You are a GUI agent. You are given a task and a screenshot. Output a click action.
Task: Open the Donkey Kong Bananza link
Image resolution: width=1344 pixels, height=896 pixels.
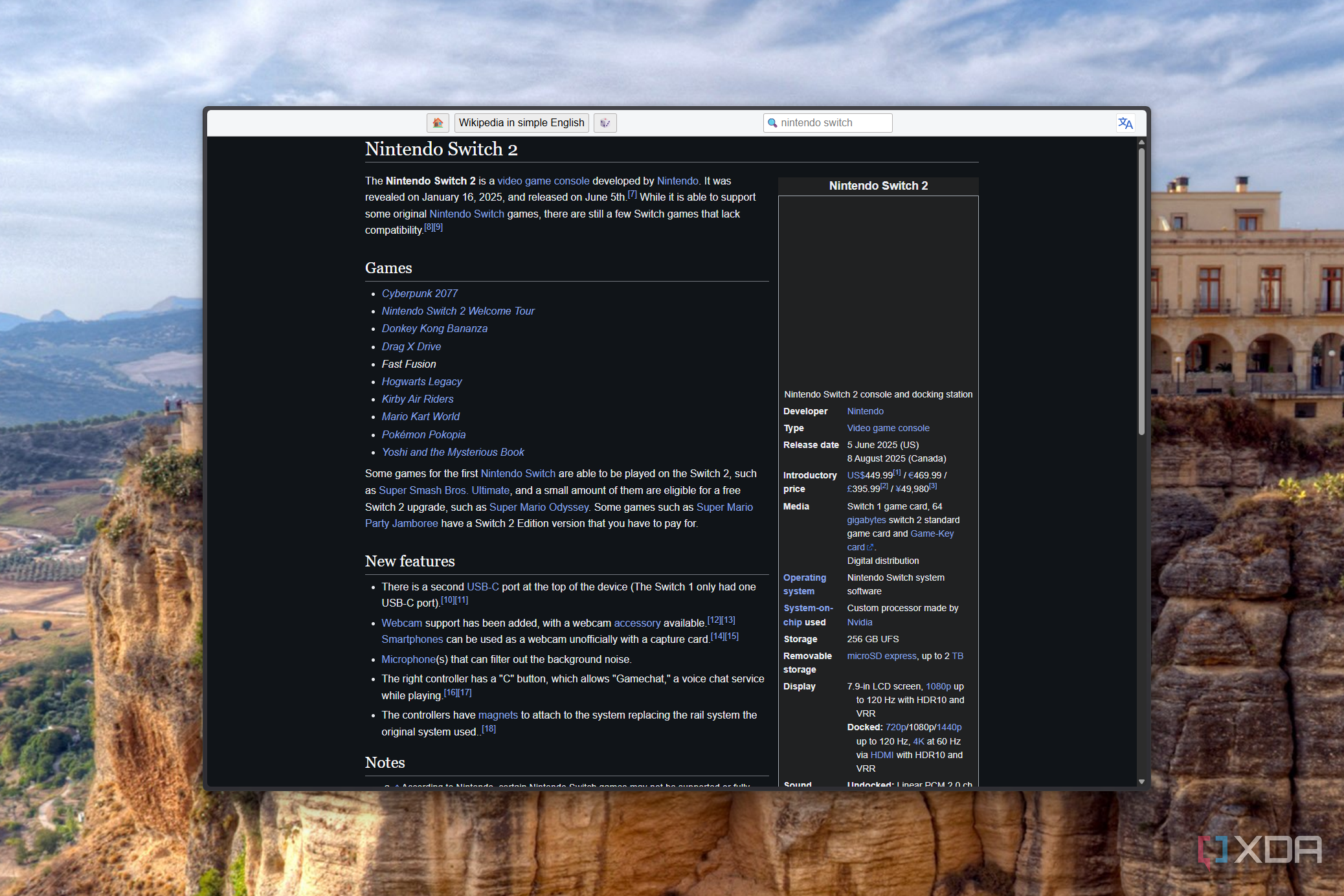pos(434,328)
